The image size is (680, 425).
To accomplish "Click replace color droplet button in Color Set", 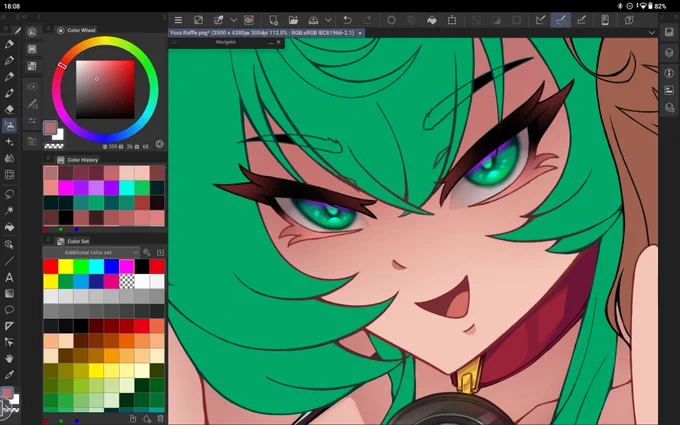I will point(147,419).
